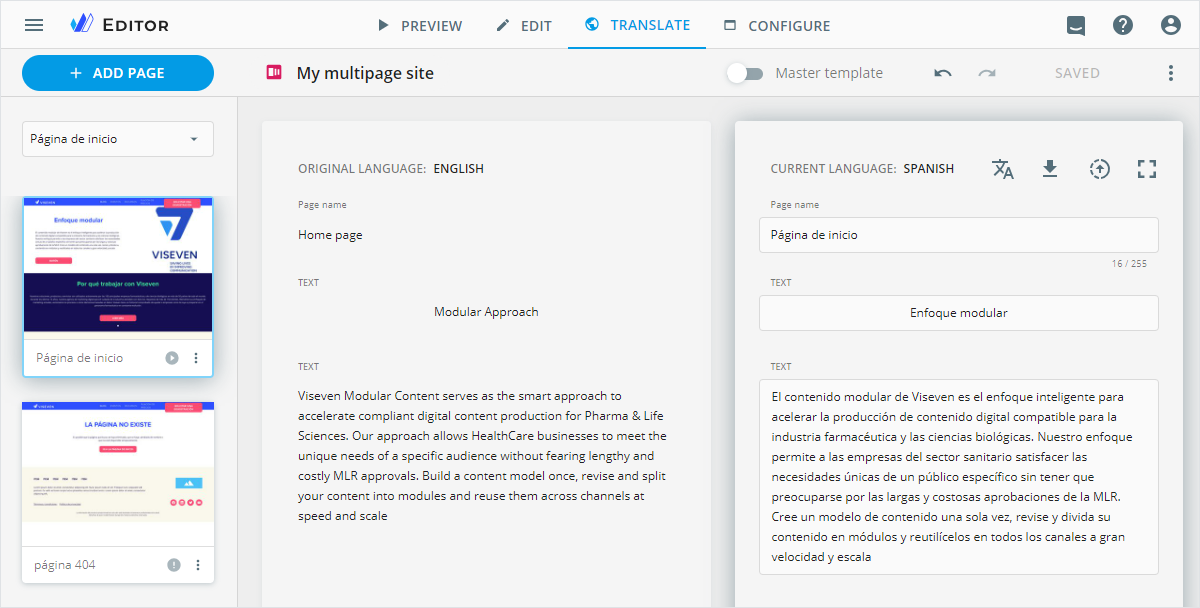This screenshot has height=608, width=1200.
Task: Click the Add Page button
Action: click(118, 73)
